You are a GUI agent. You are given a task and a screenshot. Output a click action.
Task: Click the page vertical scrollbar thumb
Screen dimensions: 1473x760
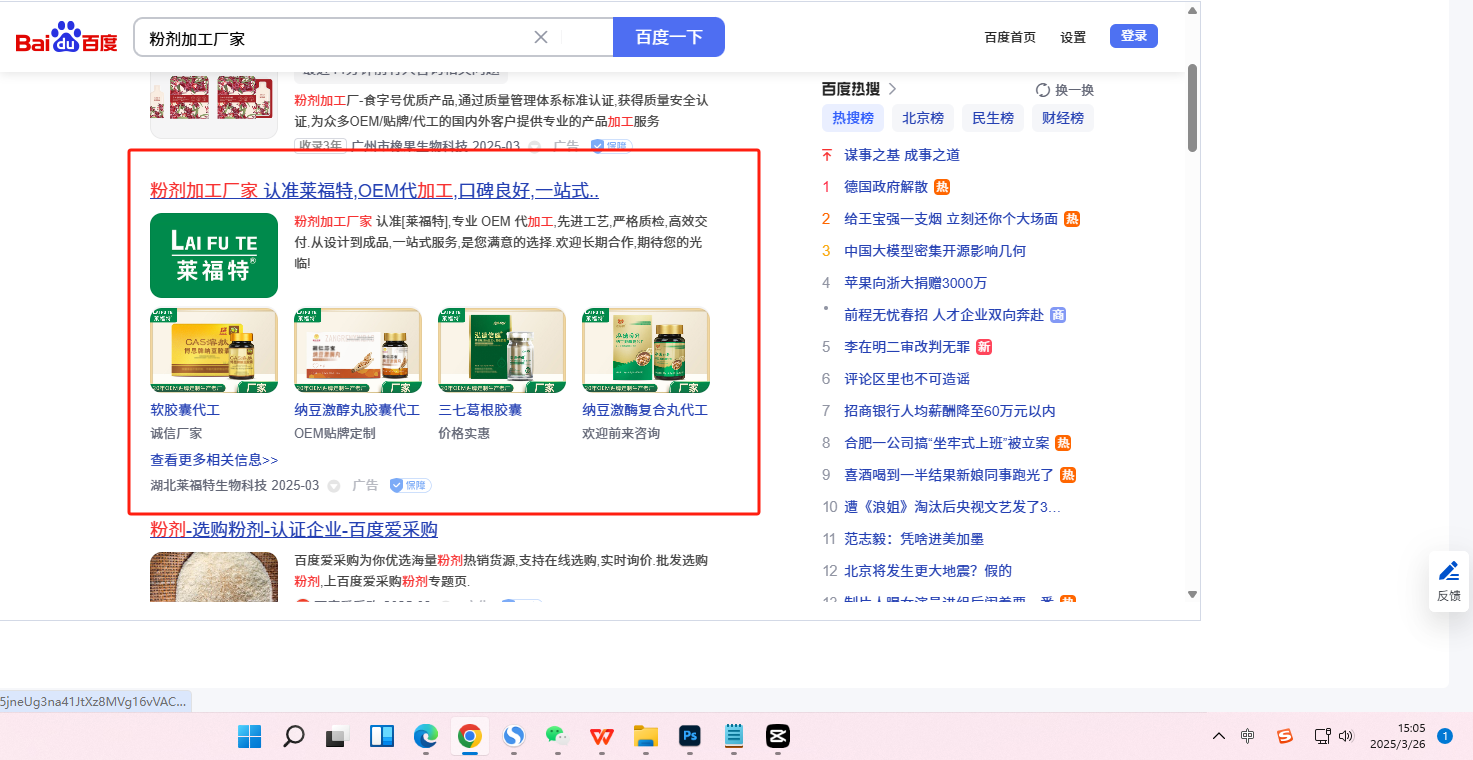tap(1192, 108)
